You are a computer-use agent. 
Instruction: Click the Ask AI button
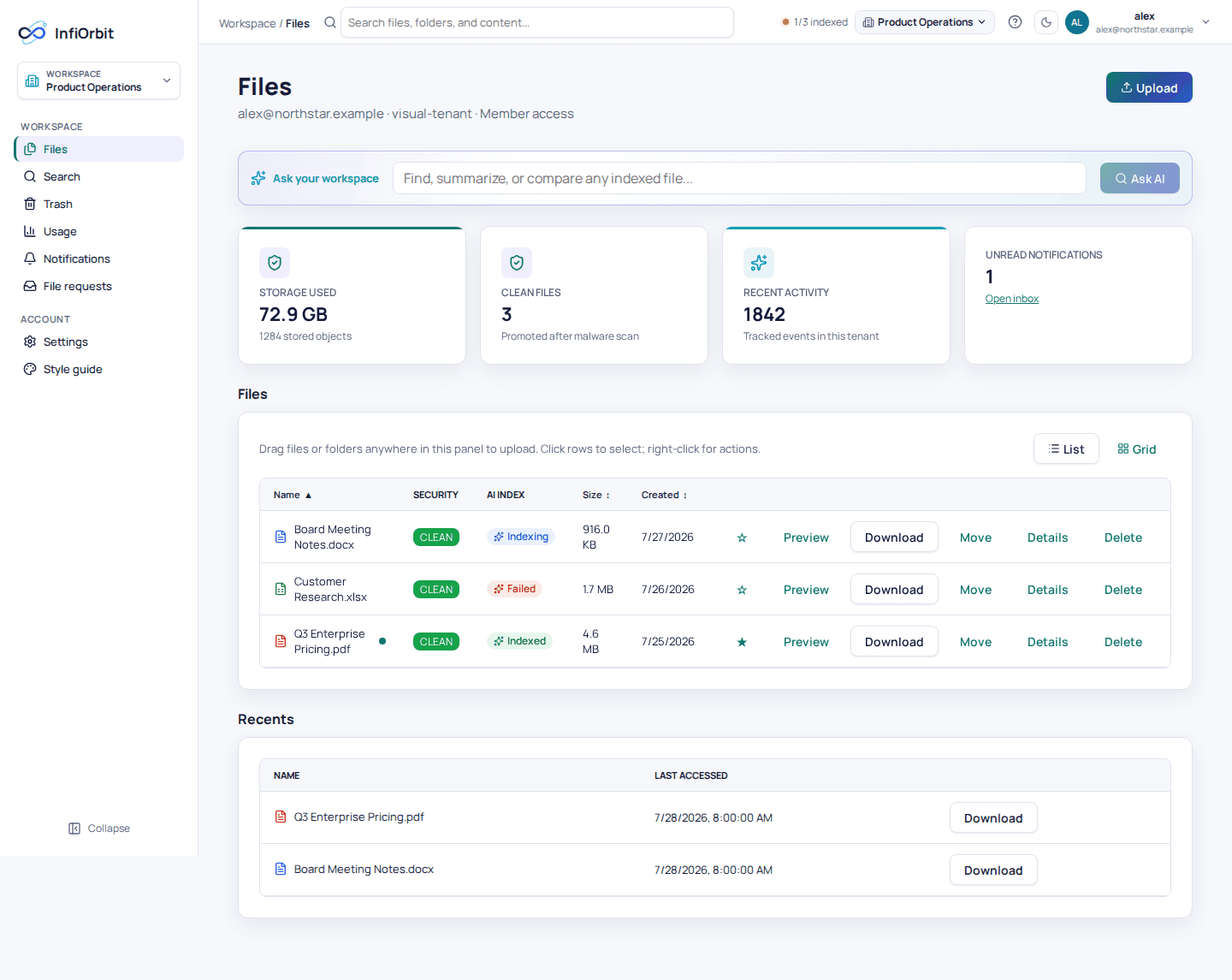pos(1140,178)
